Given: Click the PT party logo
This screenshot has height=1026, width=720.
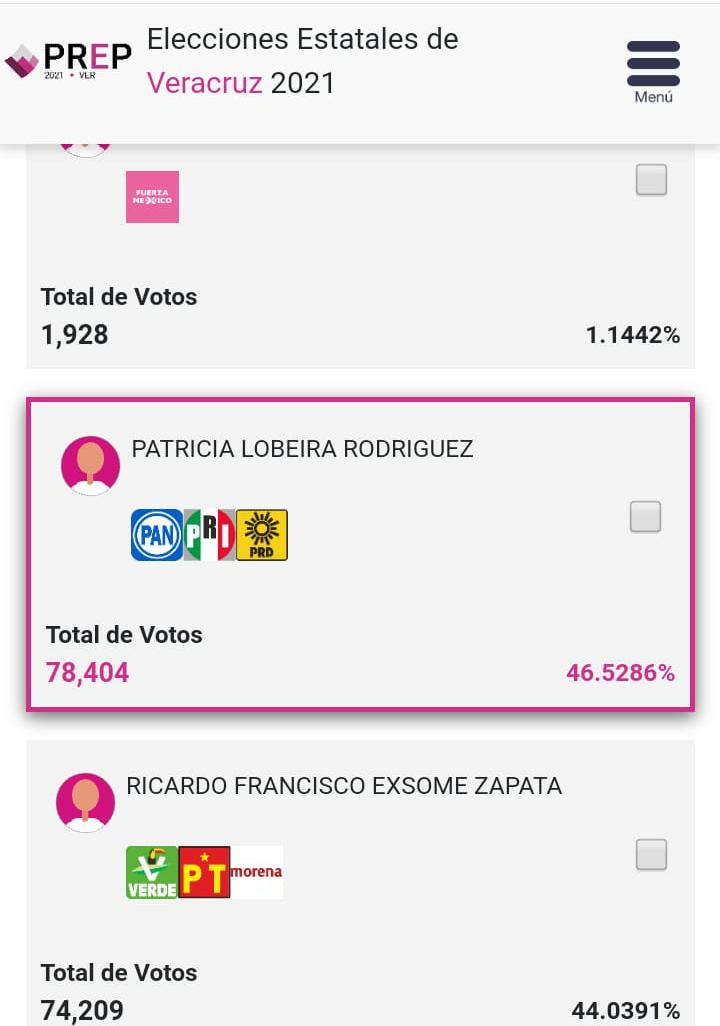Looking at the screenshot, I should pyautogui.click(x=204, y=872).
